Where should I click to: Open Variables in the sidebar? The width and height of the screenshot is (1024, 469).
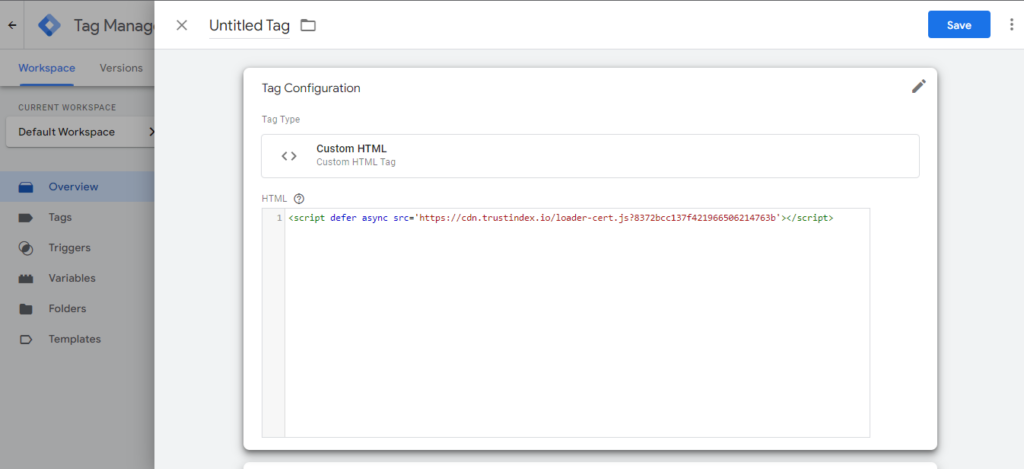pyautogui.click(x=71, y=278)
